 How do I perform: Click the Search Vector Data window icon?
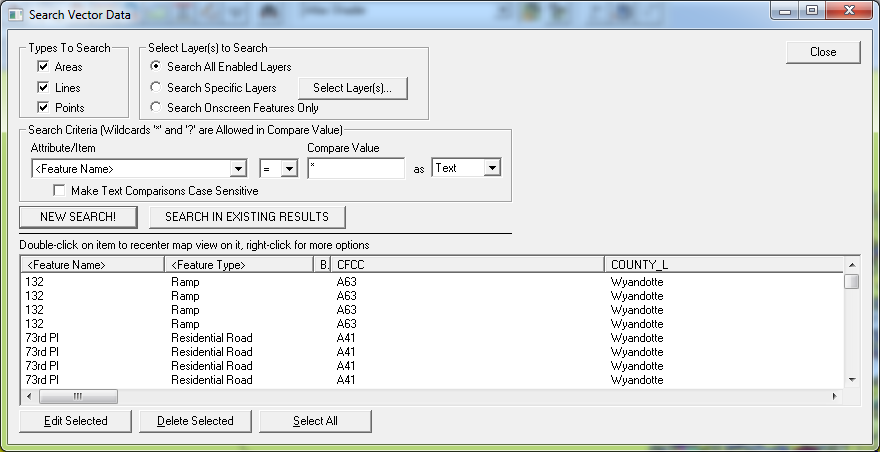click(14, 15)
